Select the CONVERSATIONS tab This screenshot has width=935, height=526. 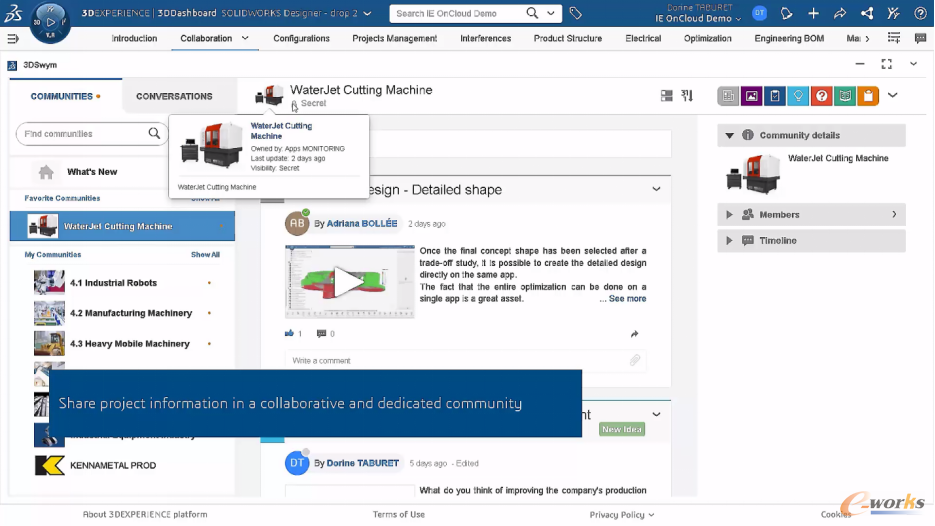point(174,96)
